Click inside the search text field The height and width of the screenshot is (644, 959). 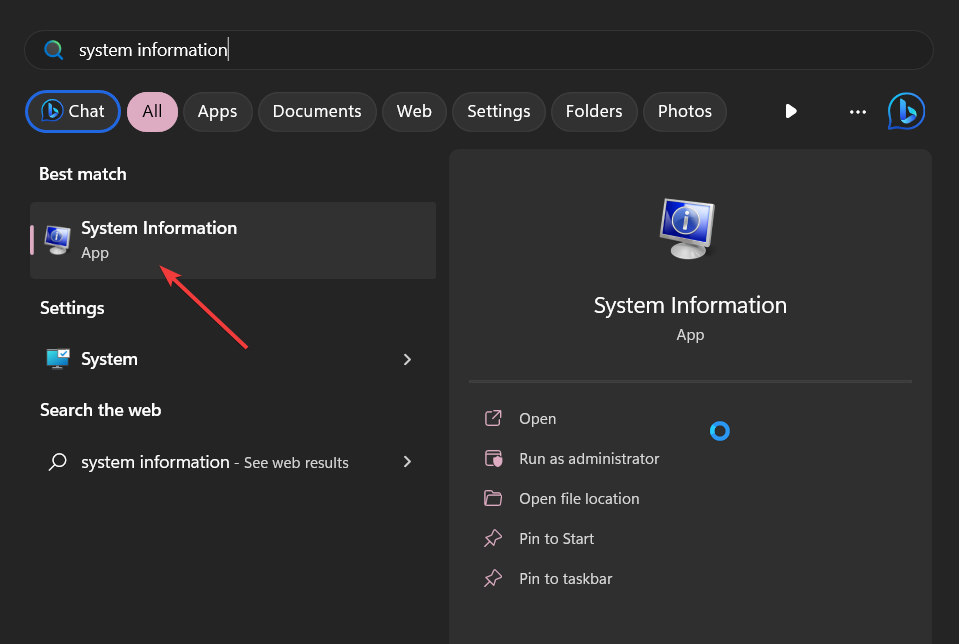point(500,50)
